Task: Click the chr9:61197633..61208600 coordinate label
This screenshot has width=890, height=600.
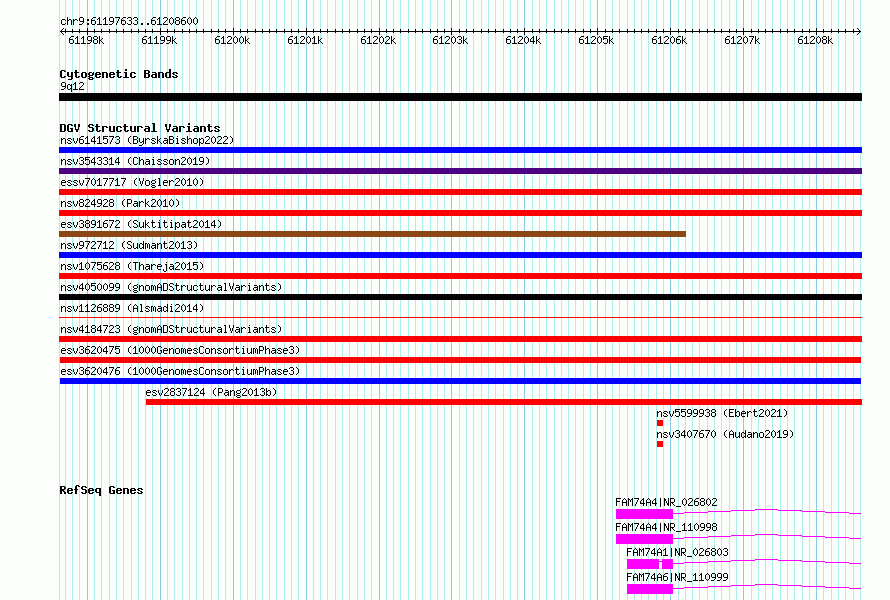Action: 129,21
